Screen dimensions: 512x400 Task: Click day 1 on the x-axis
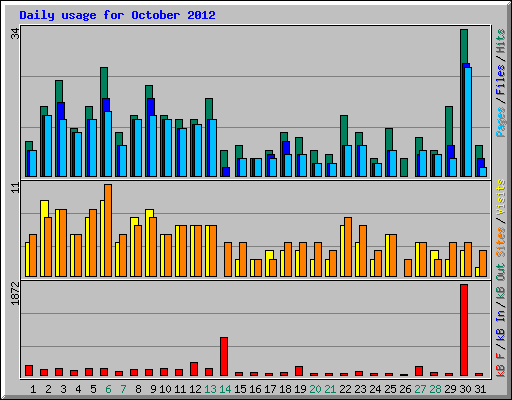click(33, 389)
